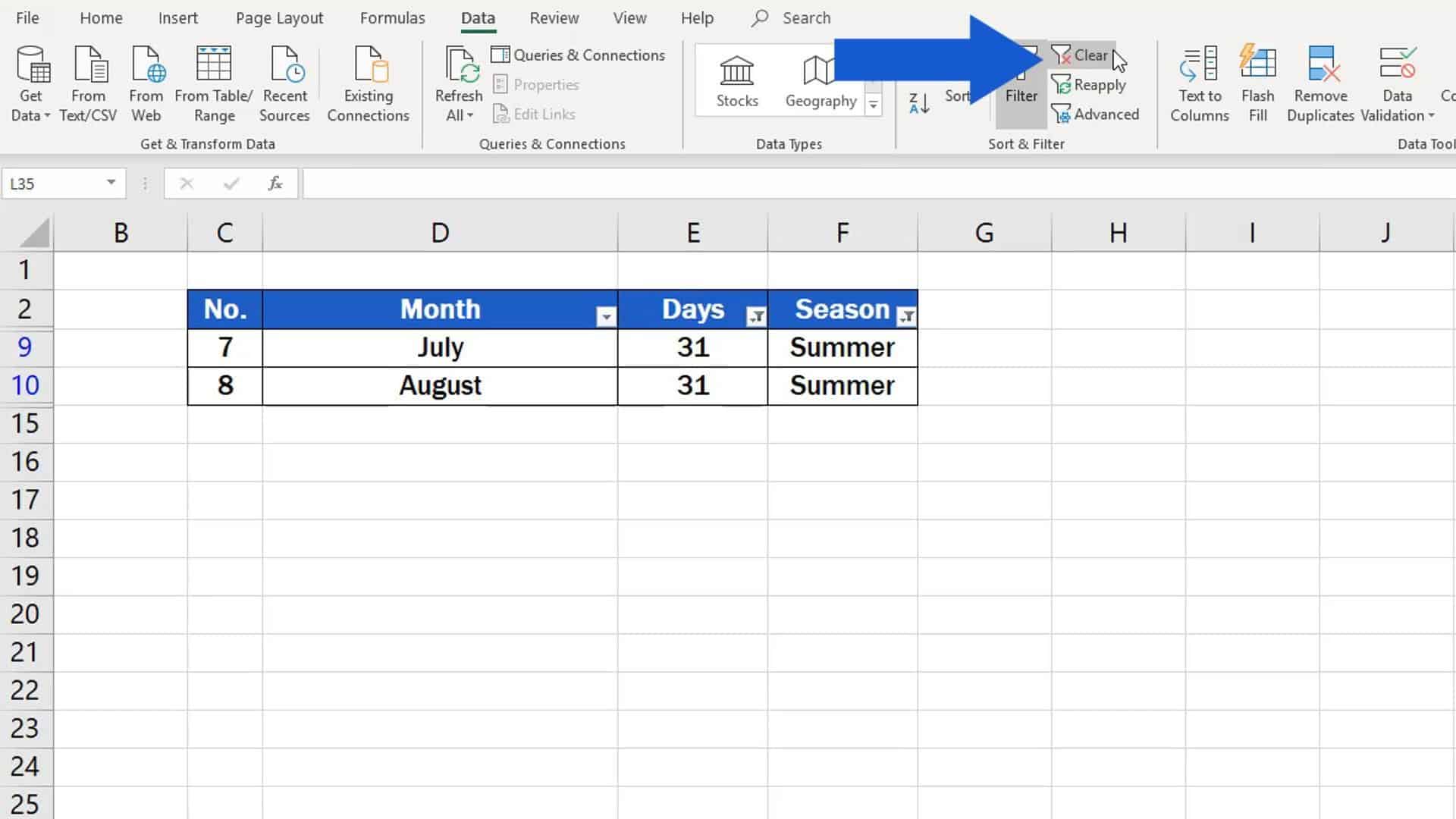The width and height of the screenshot is (1456, 819).
Task: Select the Stocks data type
Action: pos(737,82)
